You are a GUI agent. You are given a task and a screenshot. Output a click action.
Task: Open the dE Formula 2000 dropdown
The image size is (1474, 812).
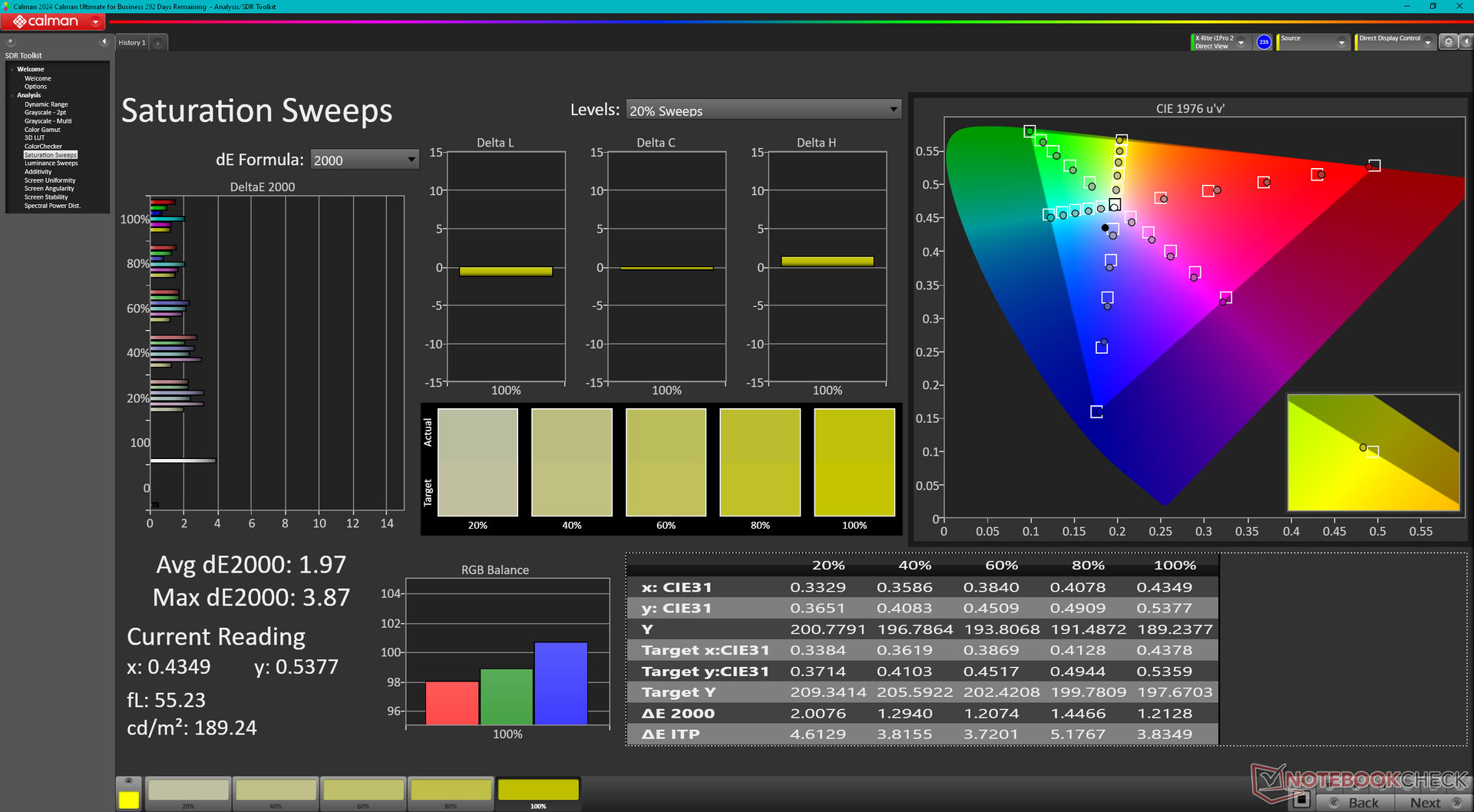click(x=411, y=160)
